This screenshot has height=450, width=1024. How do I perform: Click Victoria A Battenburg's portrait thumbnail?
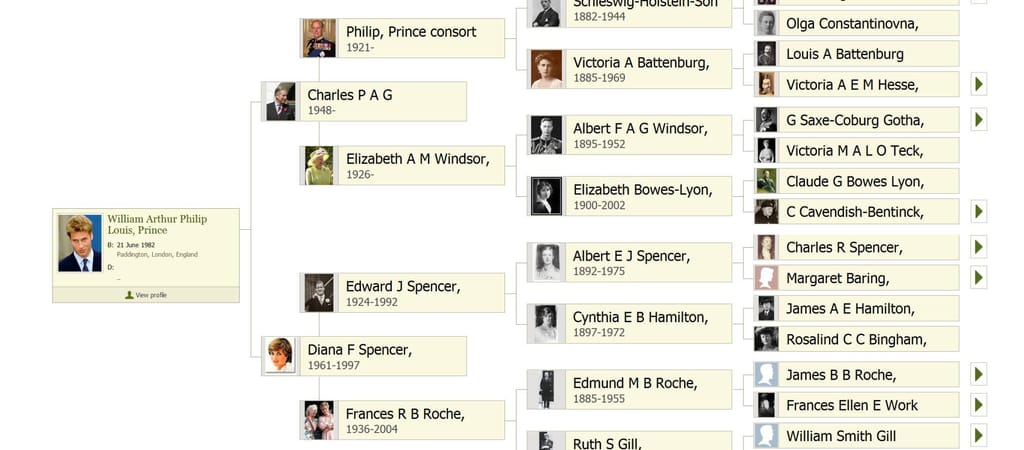pyautogui.click(x=546, y=69)
